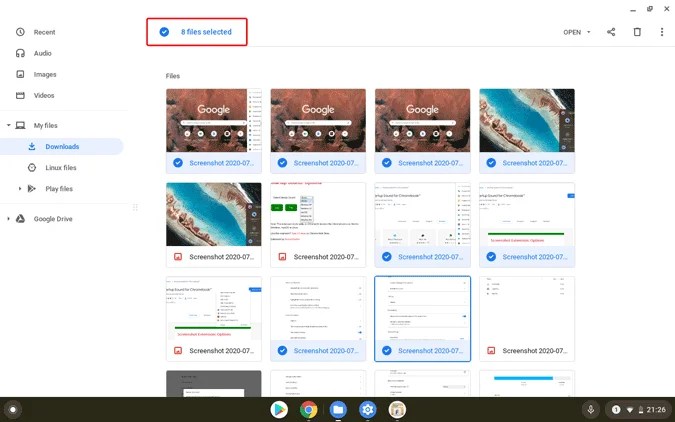Open the notification count badge

pos(616,410)
